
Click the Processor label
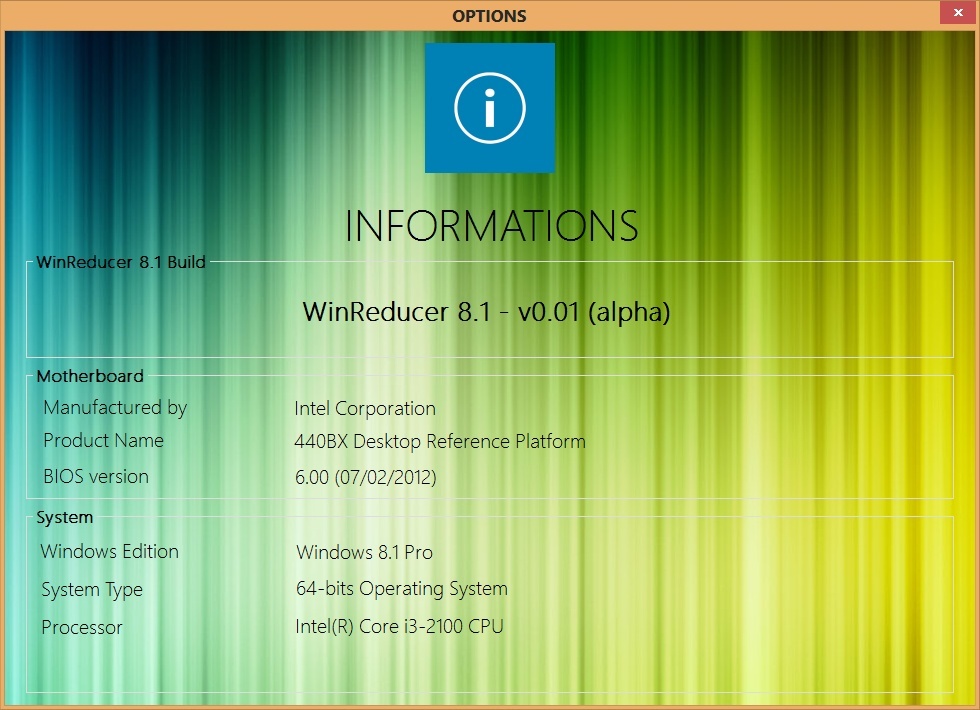pos(82,628)
